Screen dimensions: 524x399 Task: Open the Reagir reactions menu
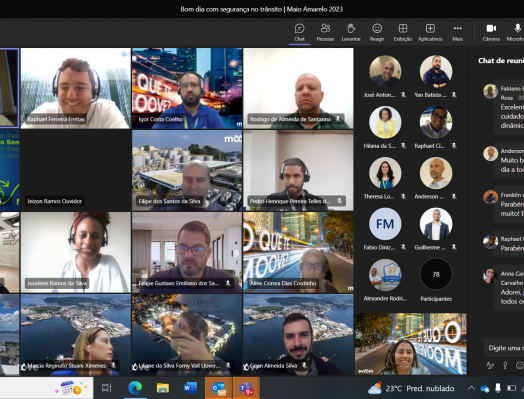[x=377, y=32]
